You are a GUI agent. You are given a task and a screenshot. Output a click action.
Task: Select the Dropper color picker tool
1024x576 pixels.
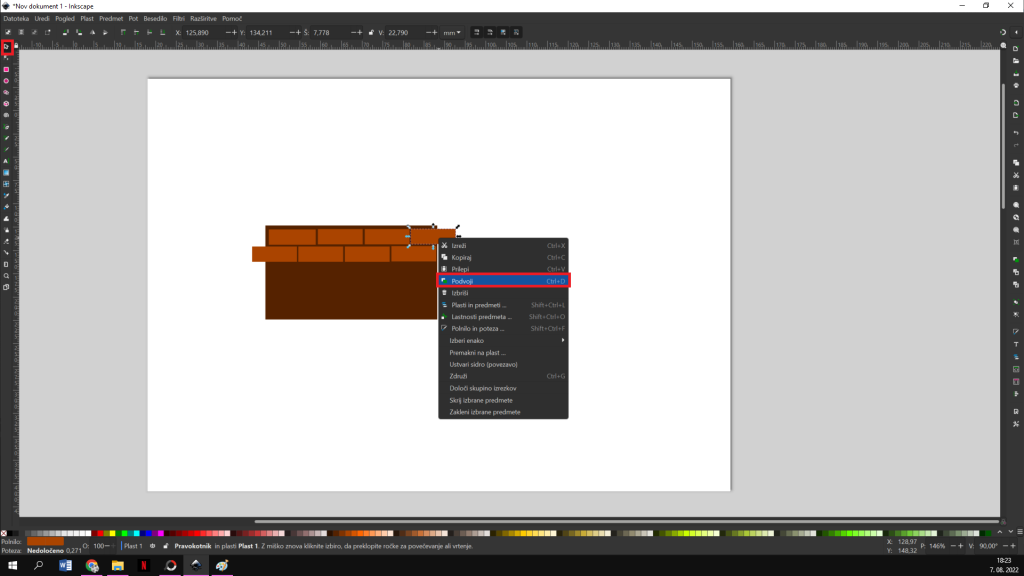pyautogui.click(x=7, y=195)
